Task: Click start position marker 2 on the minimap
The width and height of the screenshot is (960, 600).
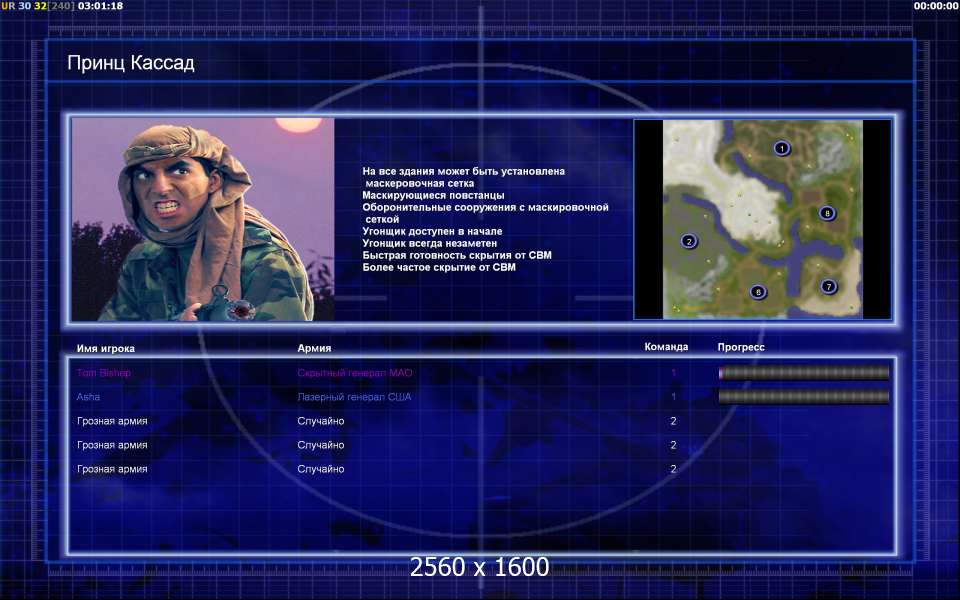Action: (x=689, y=241)
